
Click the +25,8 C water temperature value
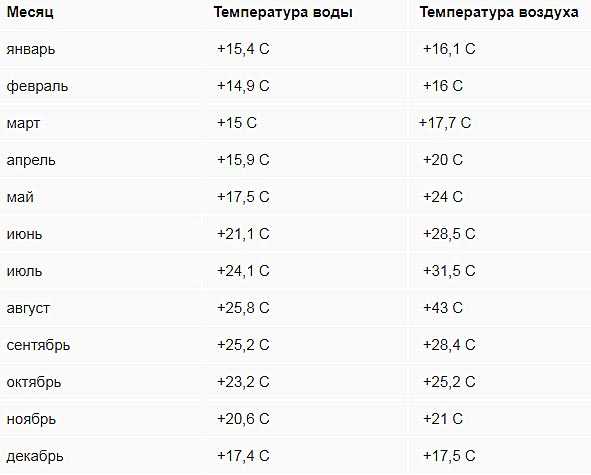pyautogui.click(x=243, y=308)
